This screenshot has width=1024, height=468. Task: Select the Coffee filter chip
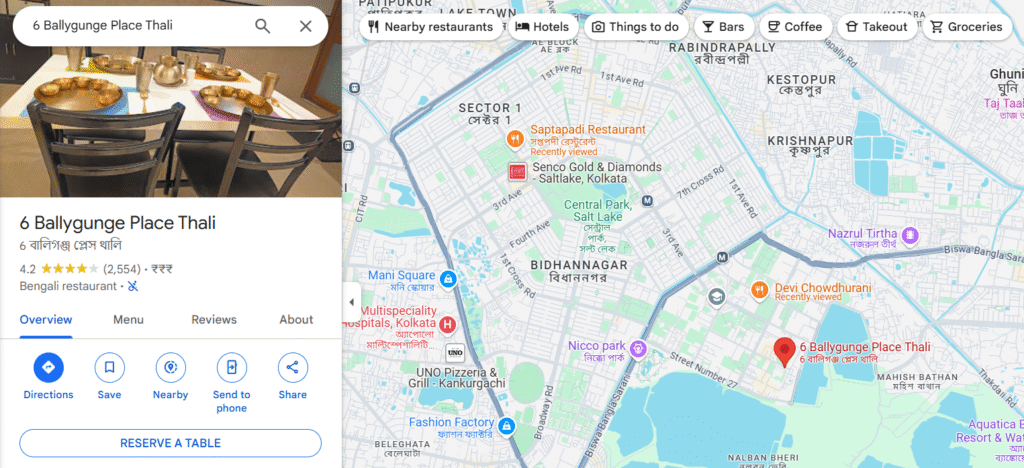795,27
